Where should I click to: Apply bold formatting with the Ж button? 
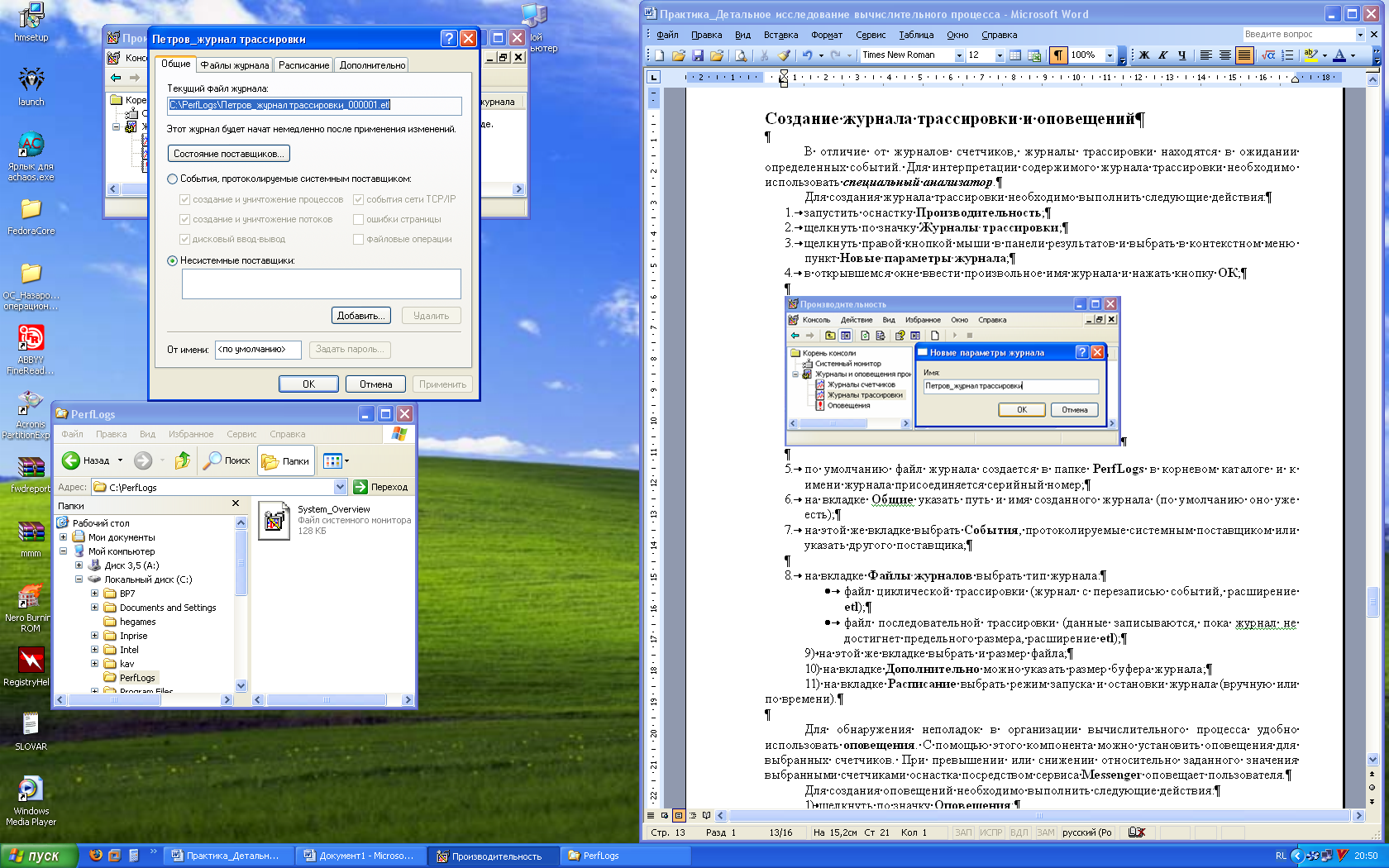(1144, 55)
